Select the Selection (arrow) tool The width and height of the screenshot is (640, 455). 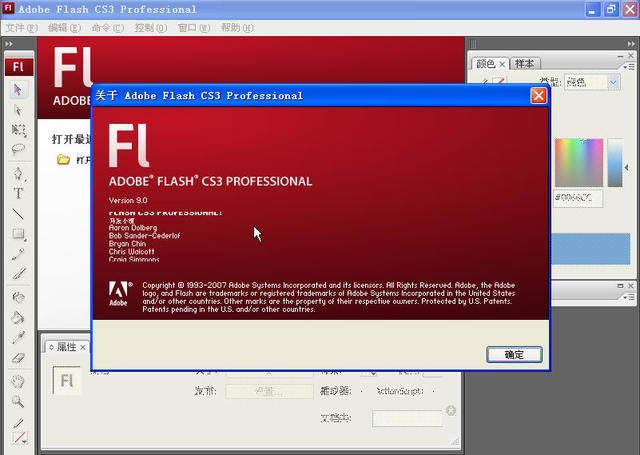coord(18,89)
